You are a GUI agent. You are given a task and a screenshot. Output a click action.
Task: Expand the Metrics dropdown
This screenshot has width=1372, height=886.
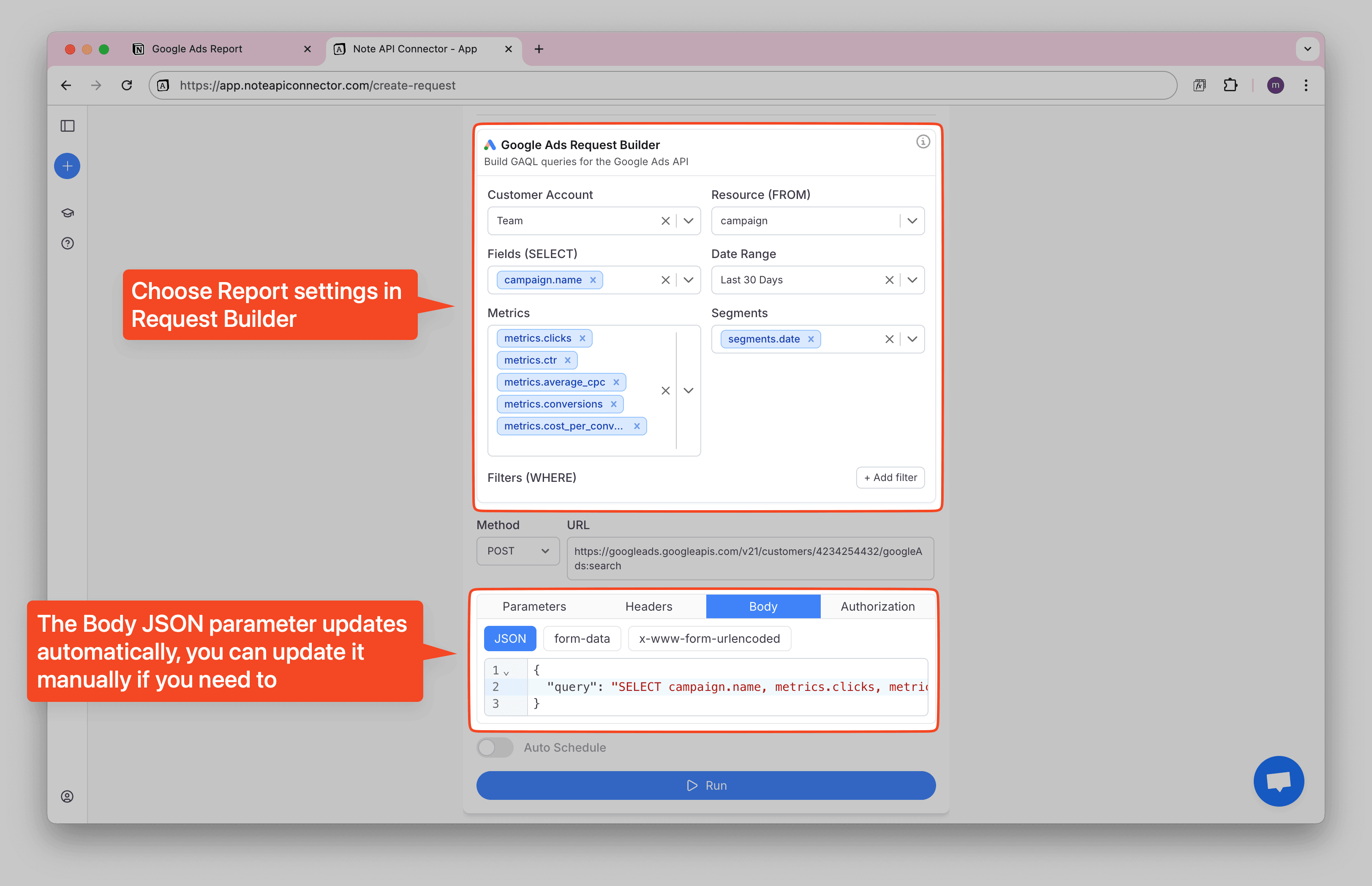coord(688,391)
